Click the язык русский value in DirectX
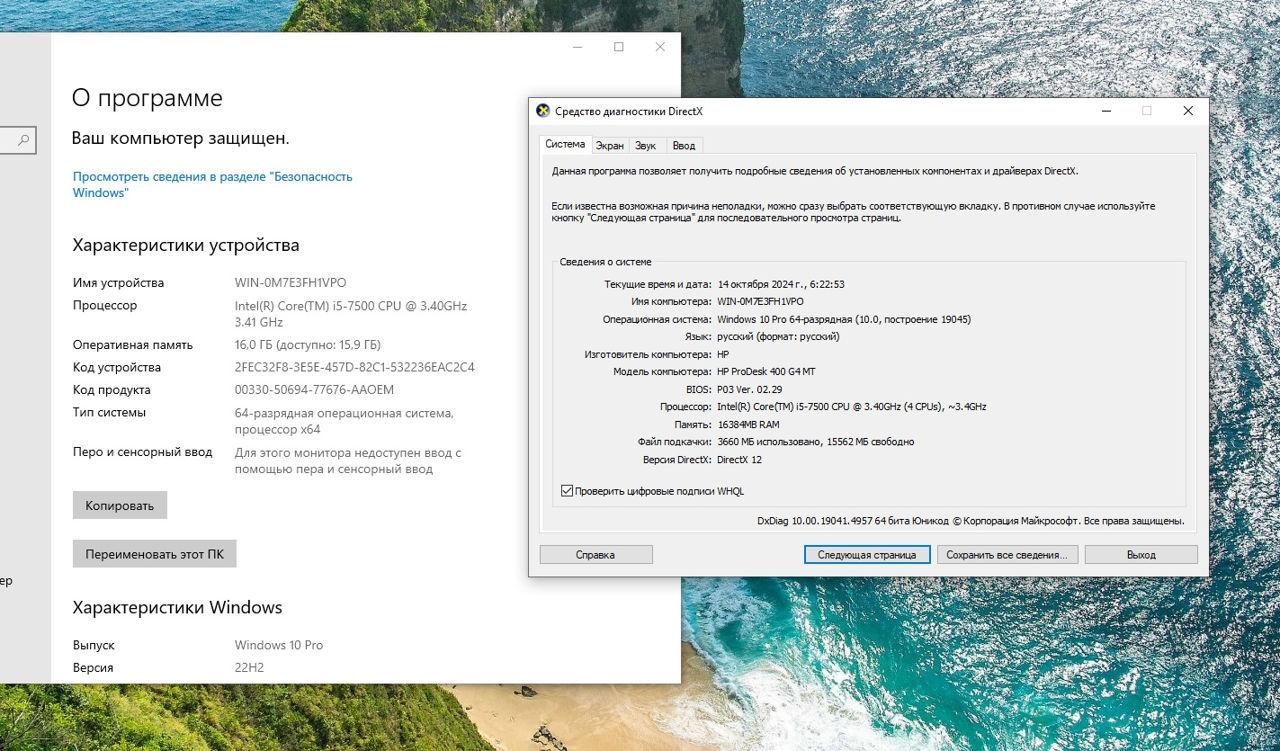Viewport: 1280px width, 751px height. 778,337
